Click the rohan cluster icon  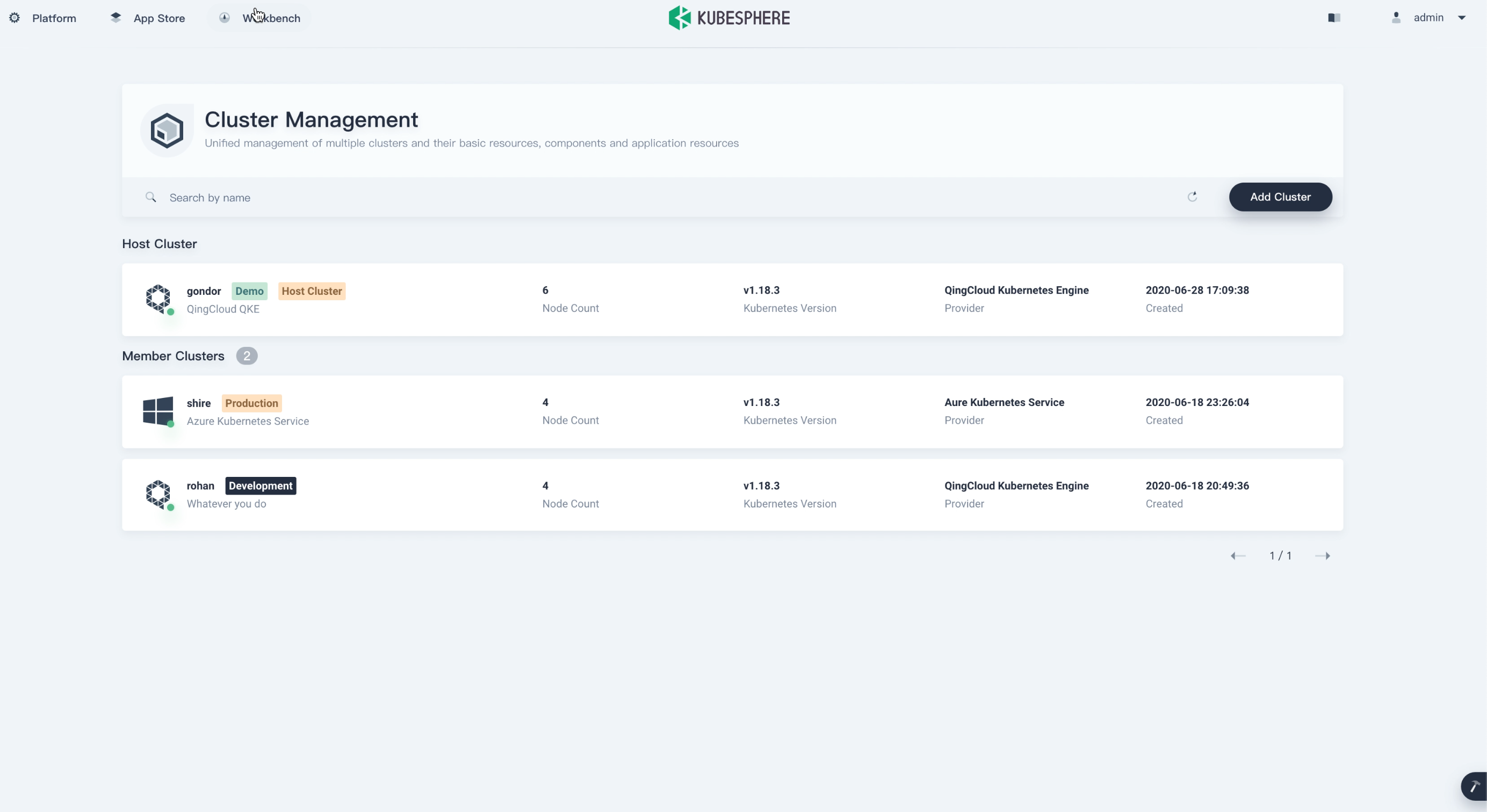tap(158, 494)
